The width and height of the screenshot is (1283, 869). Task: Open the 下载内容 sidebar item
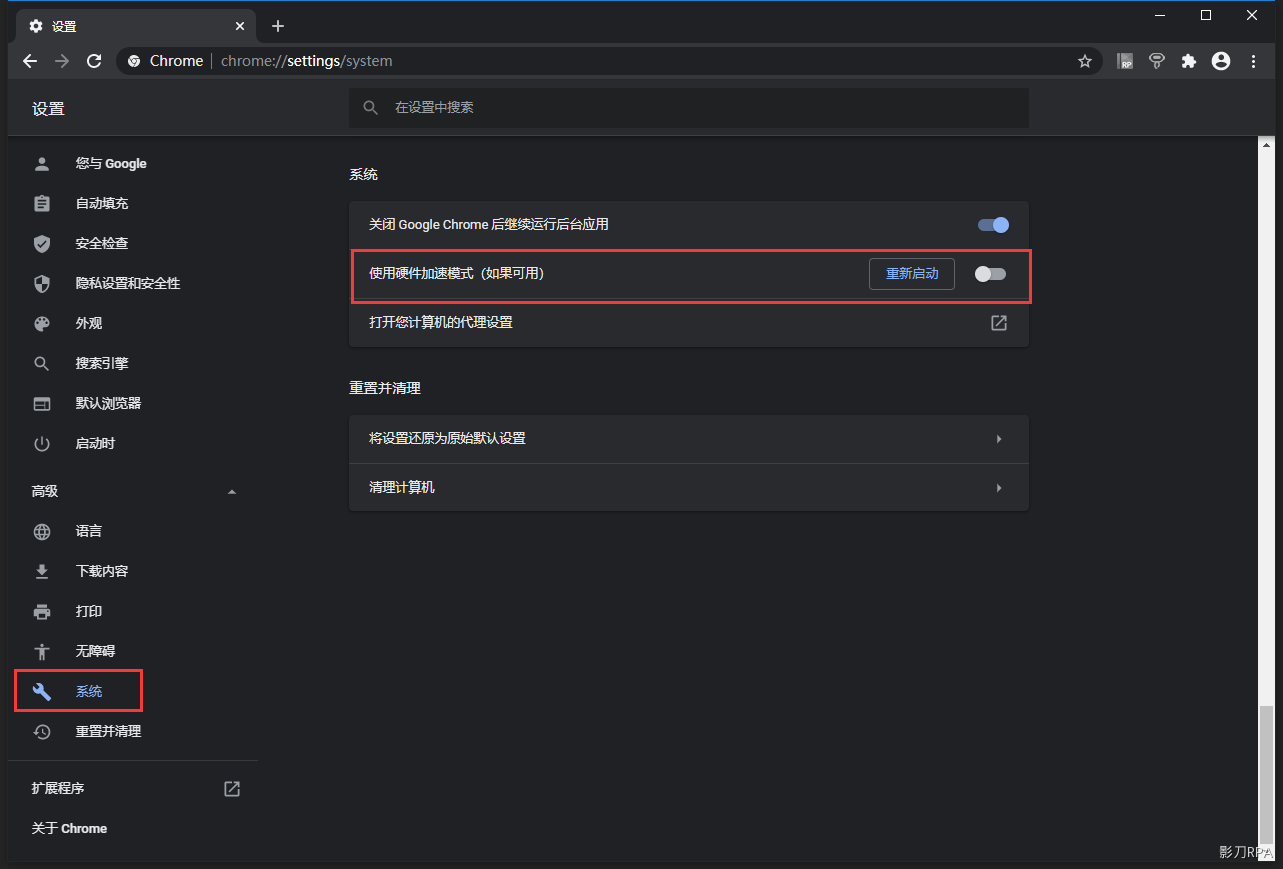click(x=101, y=571)
